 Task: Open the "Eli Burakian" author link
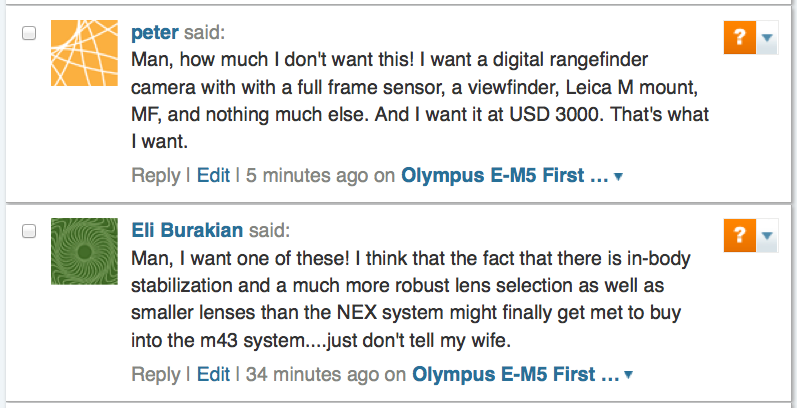click(x=187, y=230)
